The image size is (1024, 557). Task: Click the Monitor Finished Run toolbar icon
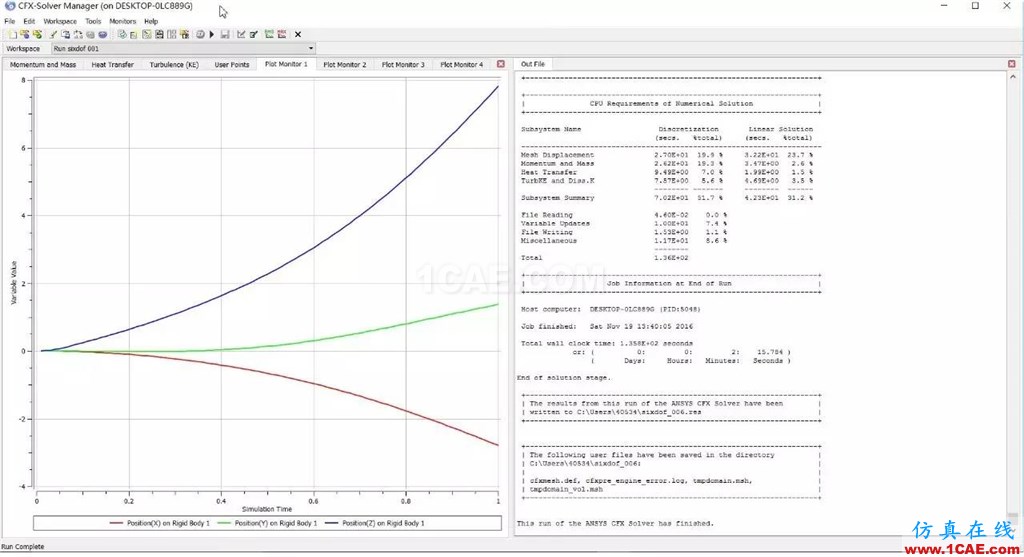[37, 34]
